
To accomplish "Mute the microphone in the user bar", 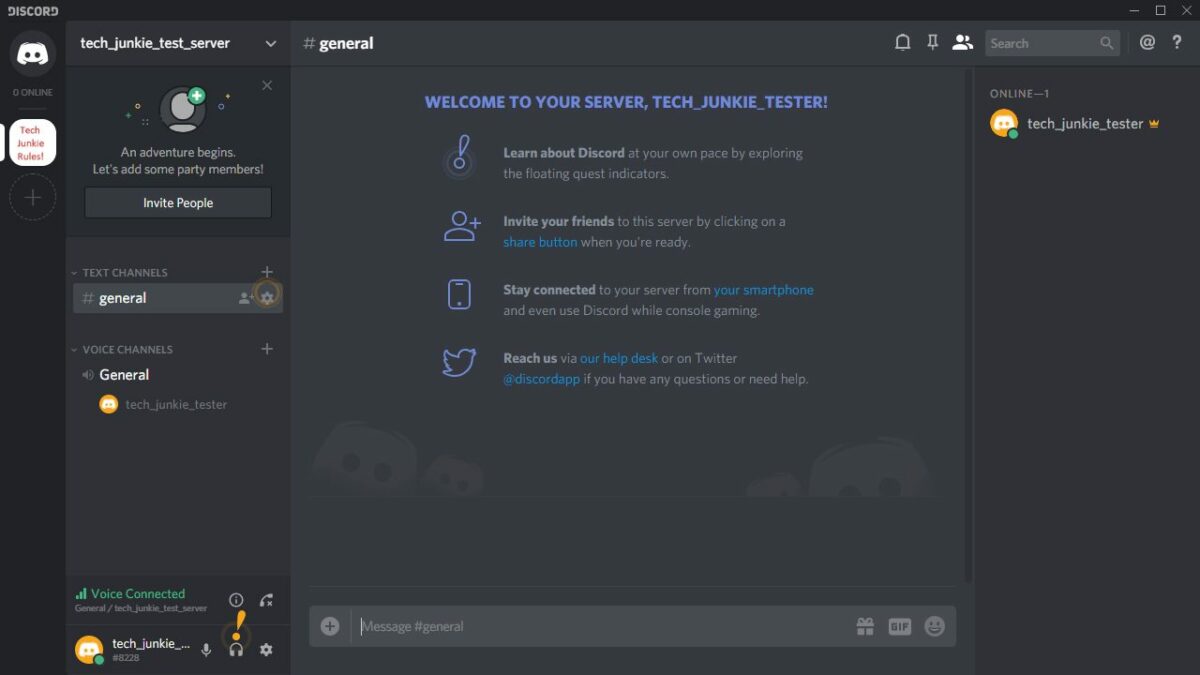I will (x=206, y=649).
